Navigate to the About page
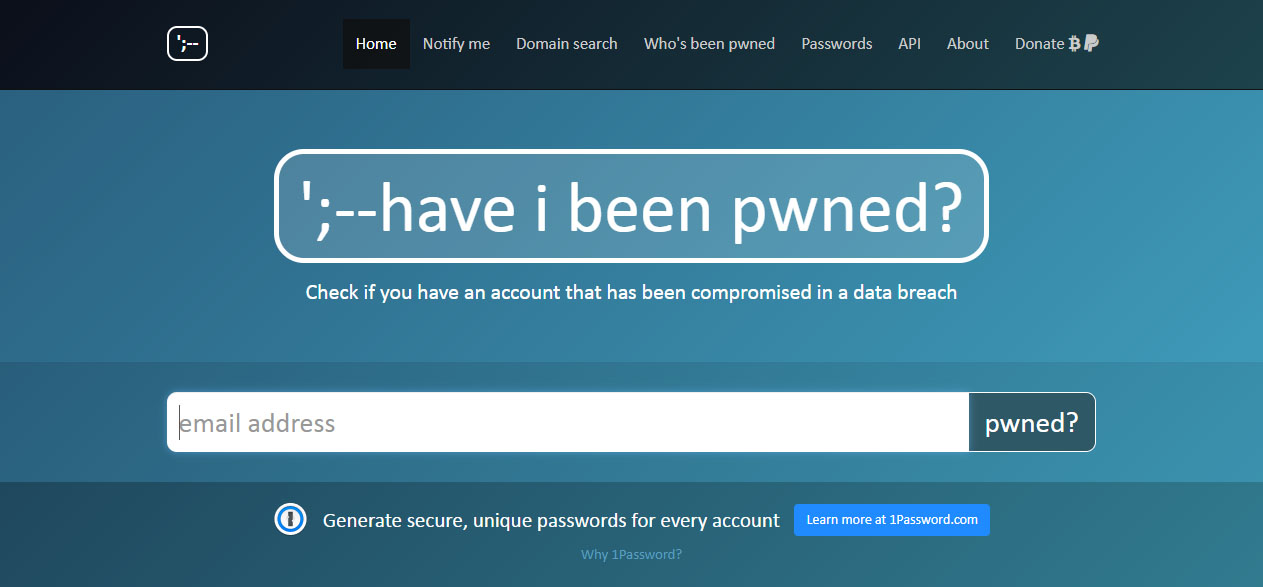The width and height of the screenshot is (1263, 587). (x=968, y=44)
